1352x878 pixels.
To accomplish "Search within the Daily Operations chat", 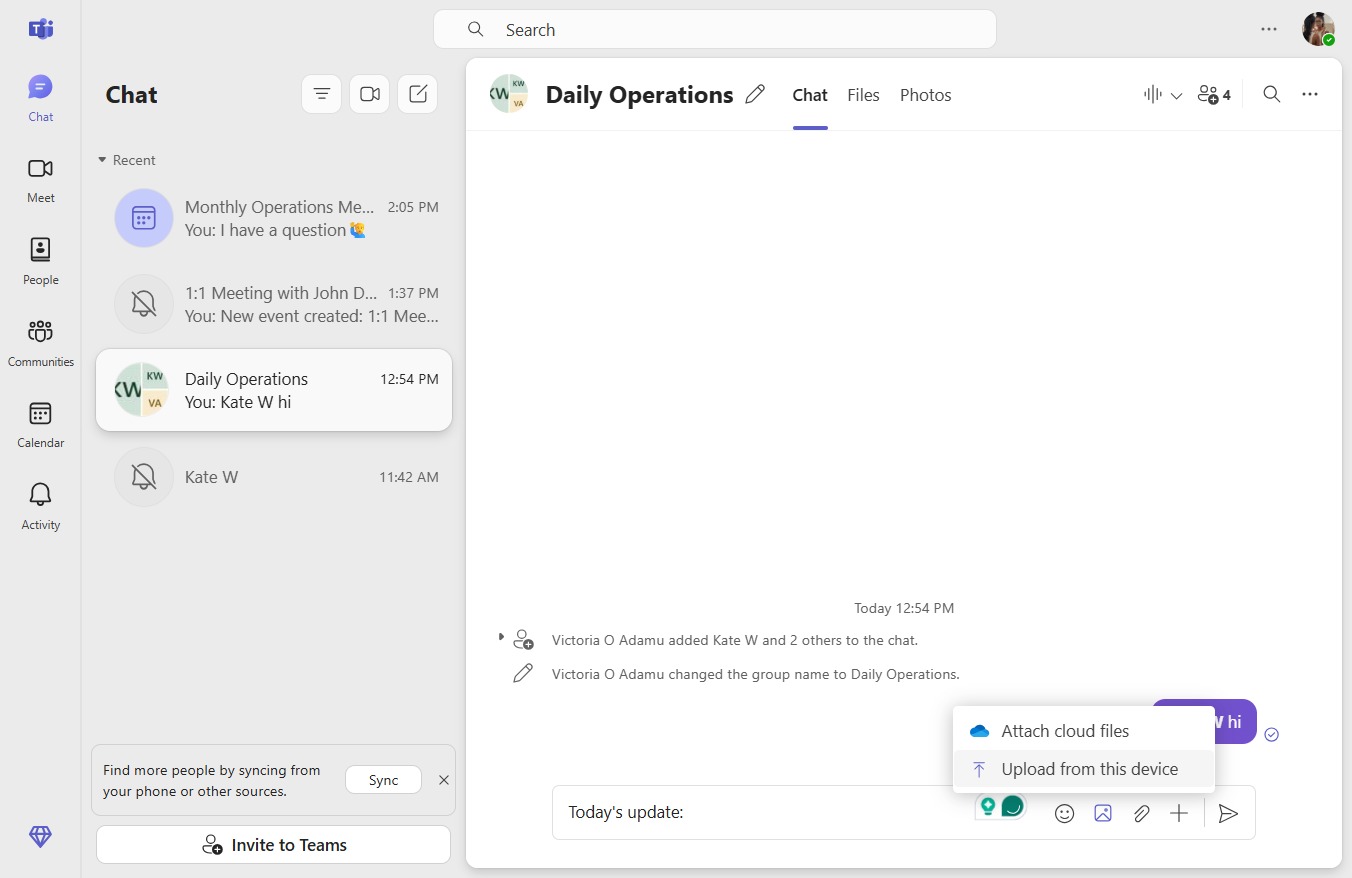I will point(1271,94).
